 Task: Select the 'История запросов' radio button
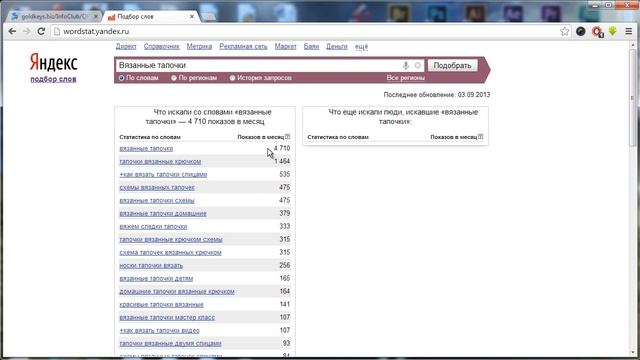coord(232,78)
